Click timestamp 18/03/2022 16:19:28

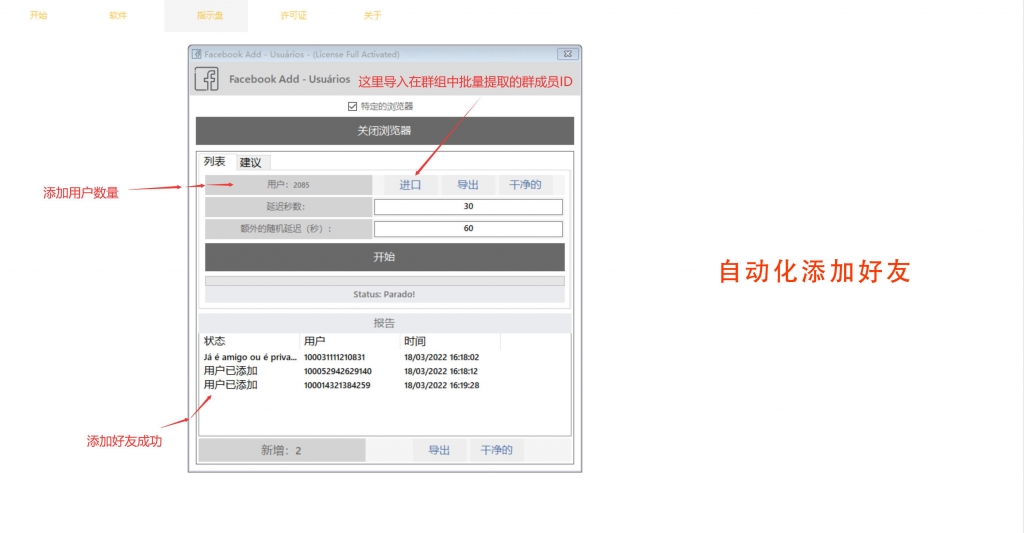tap(441, 385)
